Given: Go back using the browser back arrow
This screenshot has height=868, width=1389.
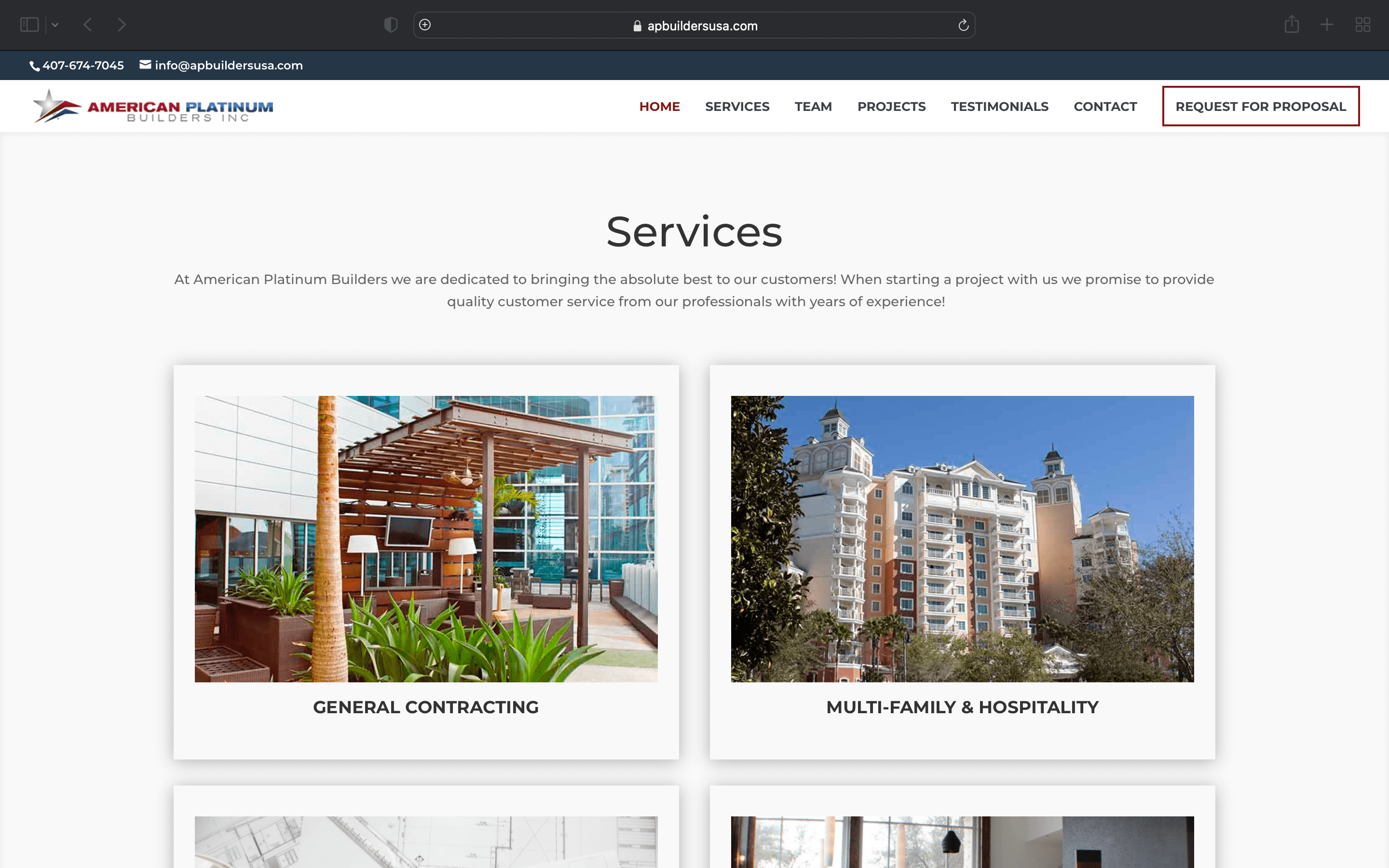Looking at the screenshot, I should tap(88, 25).
